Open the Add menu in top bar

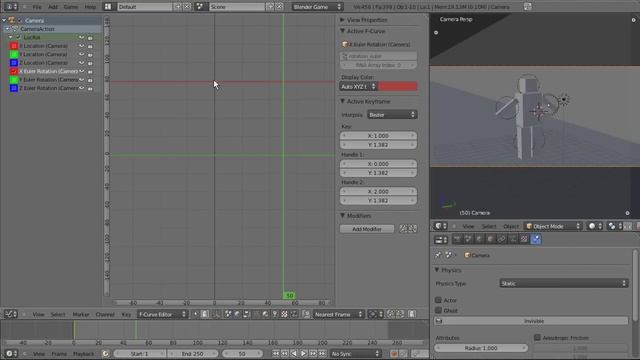[x=53, y=7]
